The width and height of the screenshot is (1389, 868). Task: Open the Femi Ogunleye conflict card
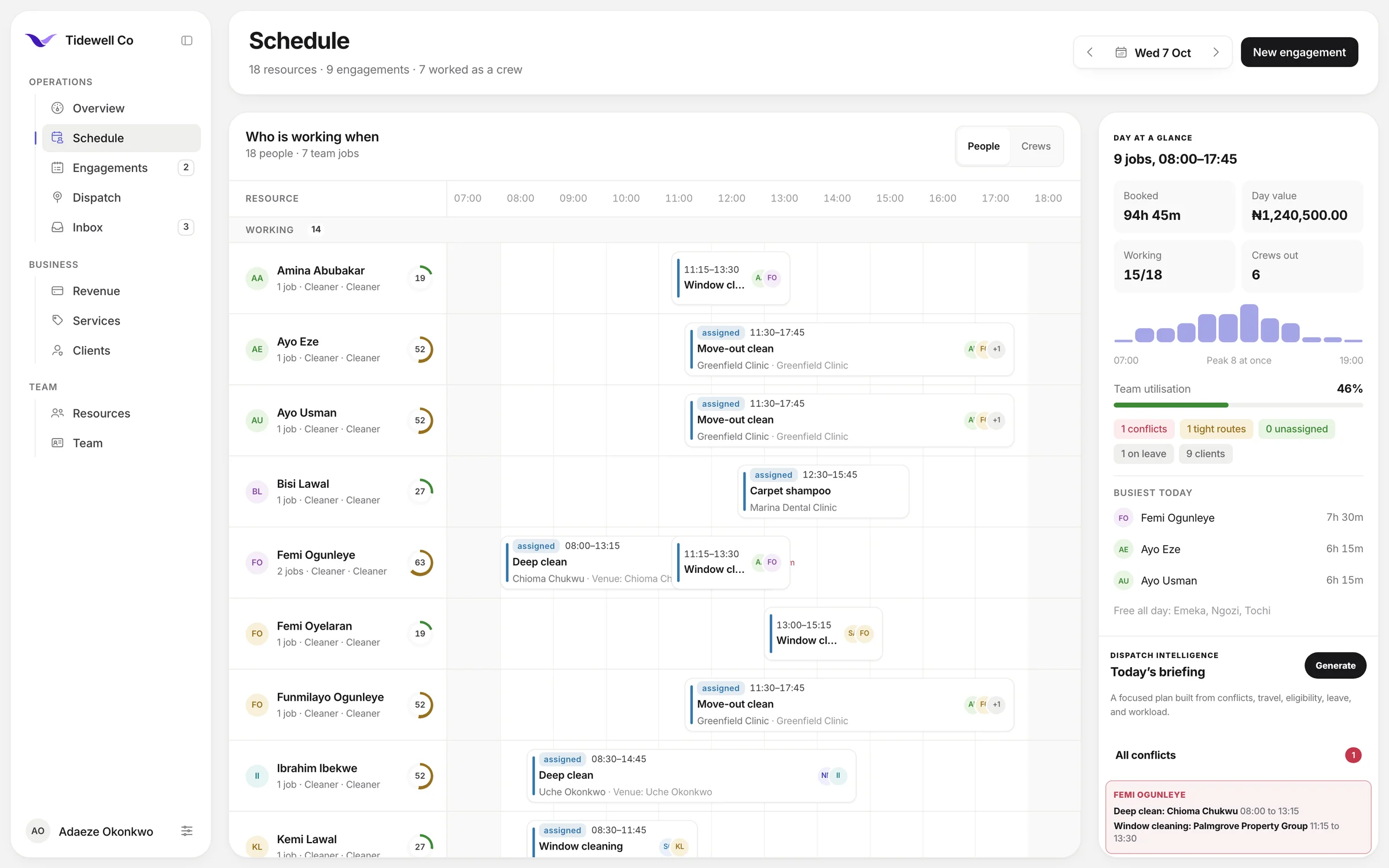click(1238, 817)
